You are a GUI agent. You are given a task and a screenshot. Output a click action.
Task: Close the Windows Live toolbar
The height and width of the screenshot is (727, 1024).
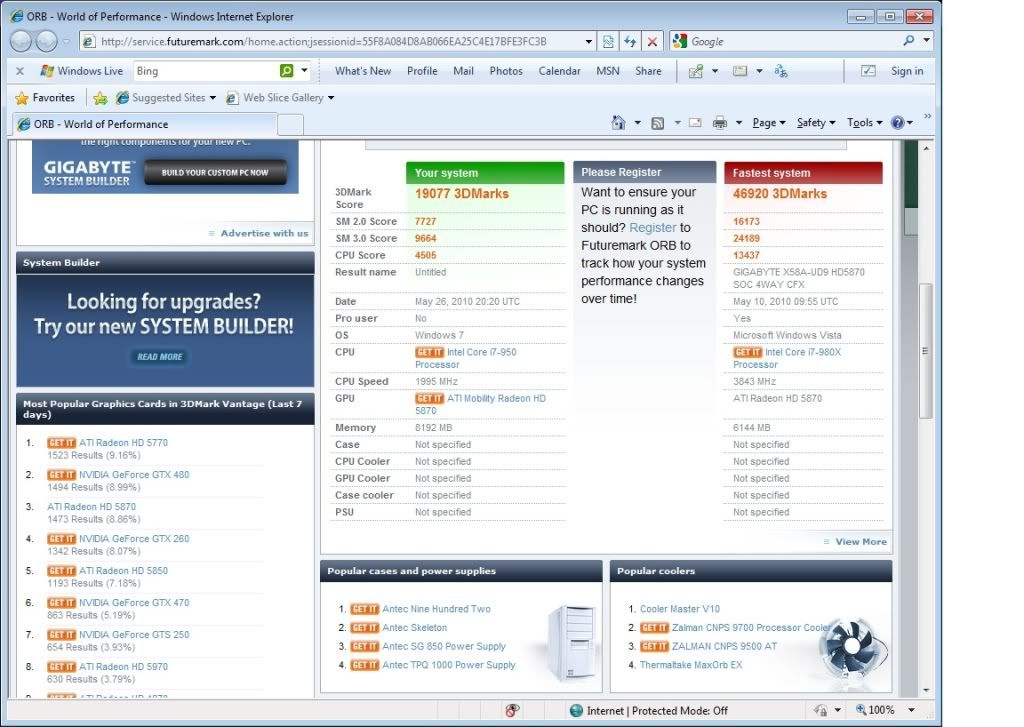(x=20, y=71)
